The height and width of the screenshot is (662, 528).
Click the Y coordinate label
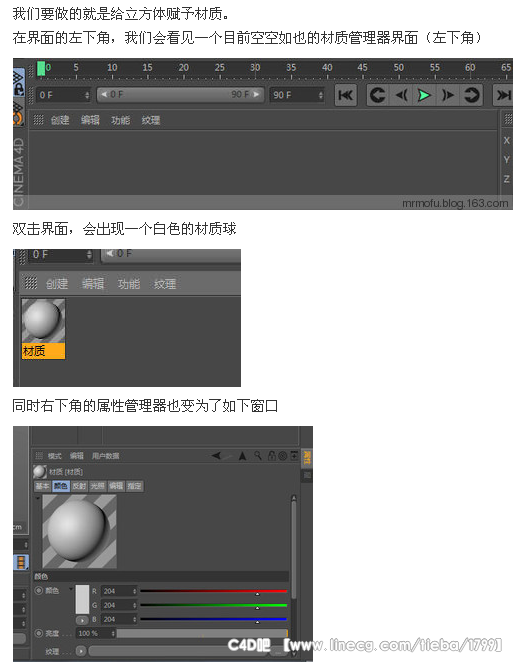pyautogui.click(x=506, y=160)
